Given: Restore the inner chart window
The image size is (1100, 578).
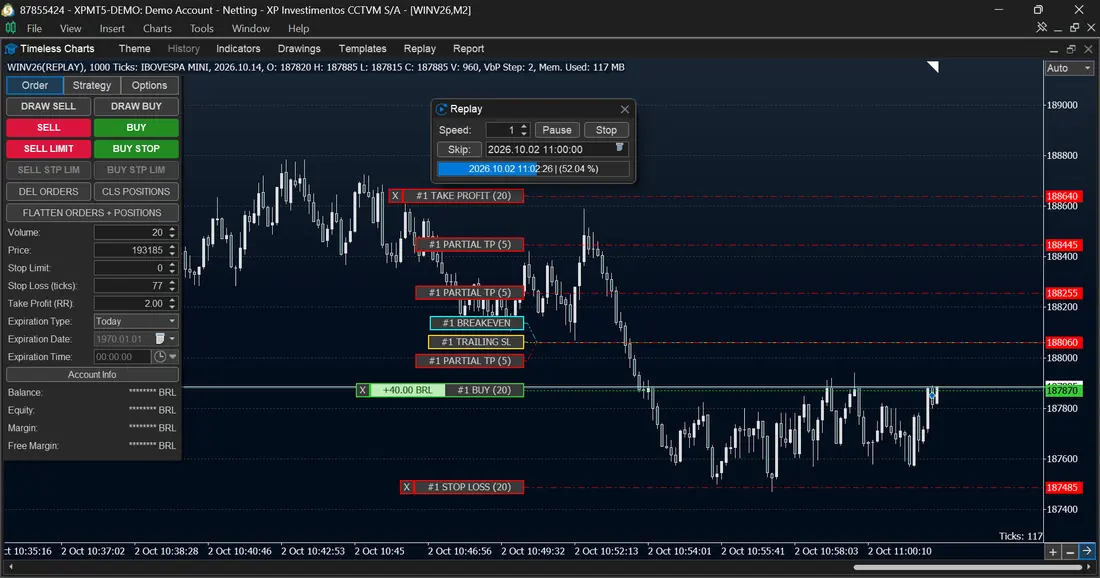Looking at the screenshot, I should pos(1074,27).
